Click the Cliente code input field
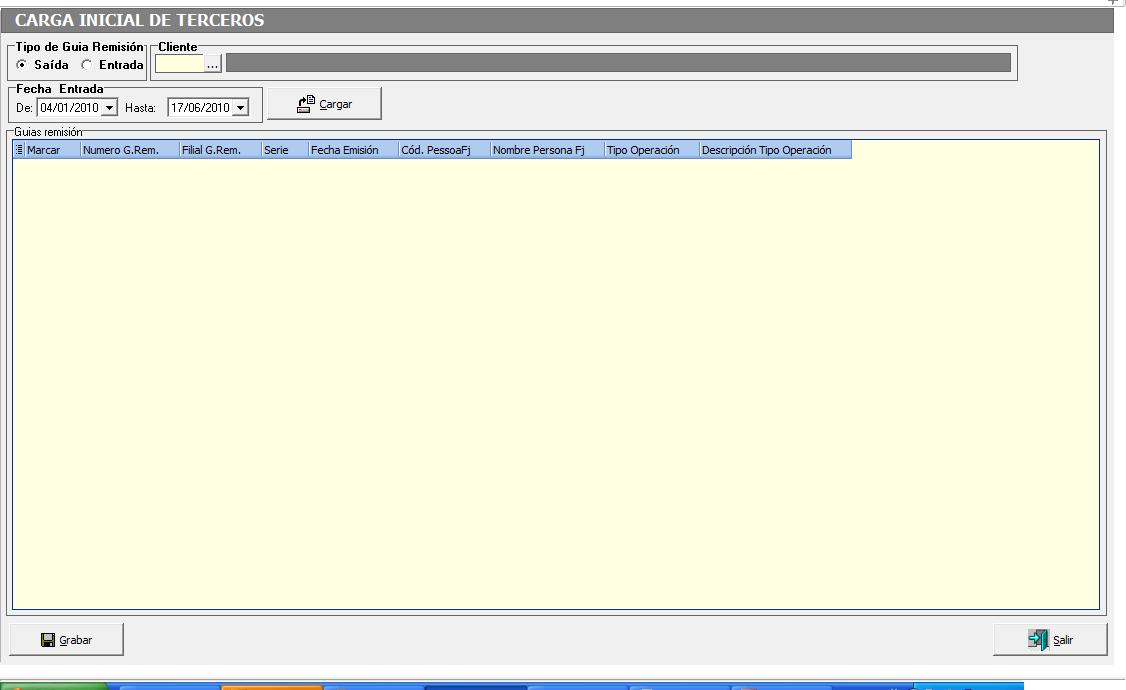1126x690 pixels. (179, 64)
